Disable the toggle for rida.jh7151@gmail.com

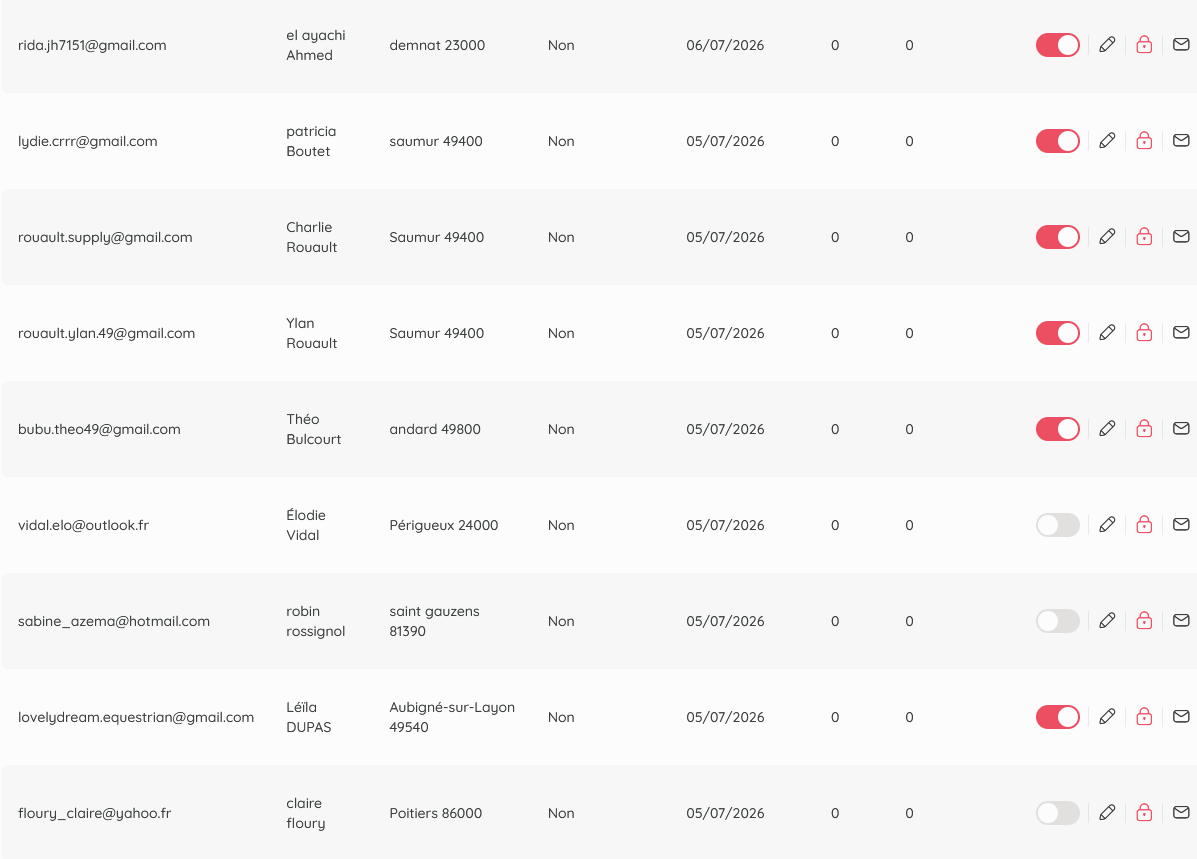(1057, 45)
